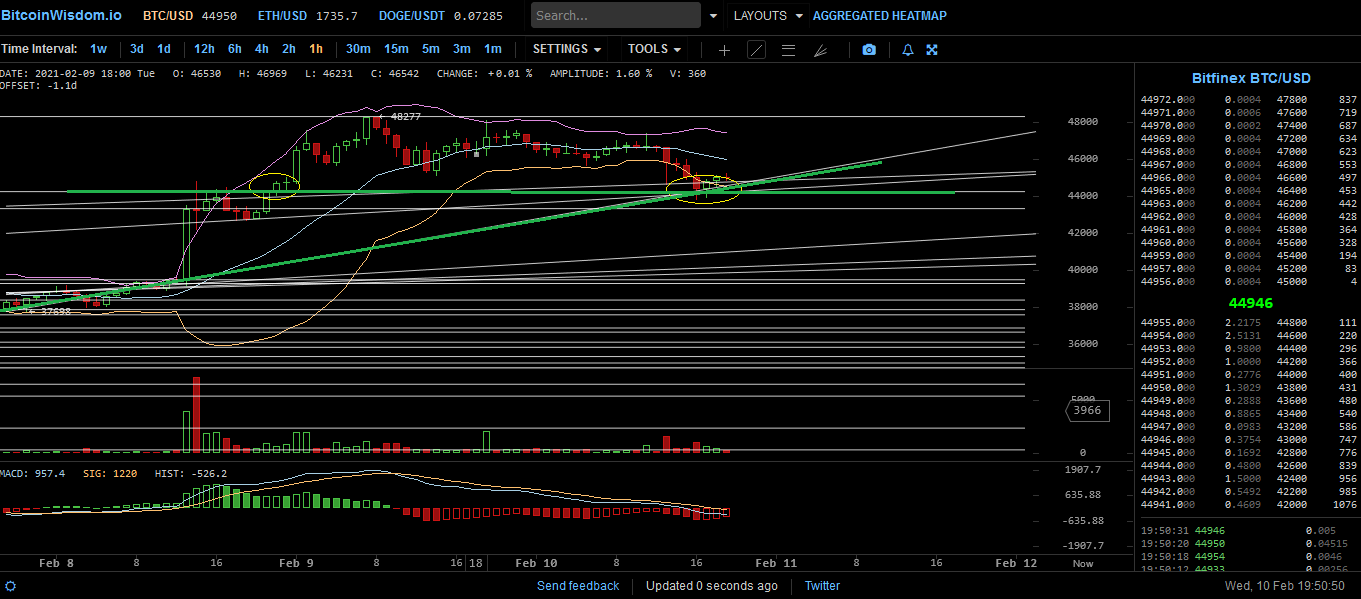Click the 3966 volume marker label
1361x599 pixels.
coord(1086,410)
